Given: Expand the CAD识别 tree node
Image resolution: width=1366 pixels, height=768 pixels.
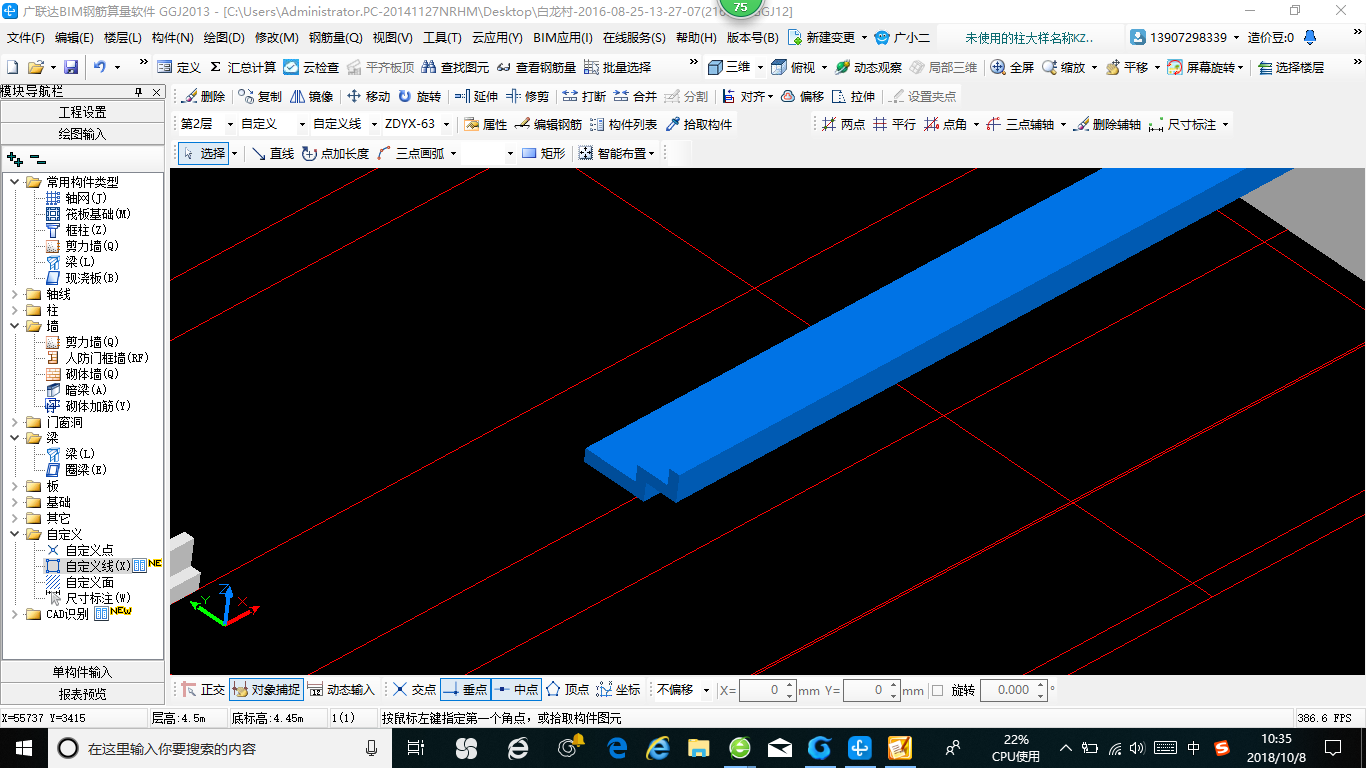Looking at the screenshot, I should click(15, 614).
